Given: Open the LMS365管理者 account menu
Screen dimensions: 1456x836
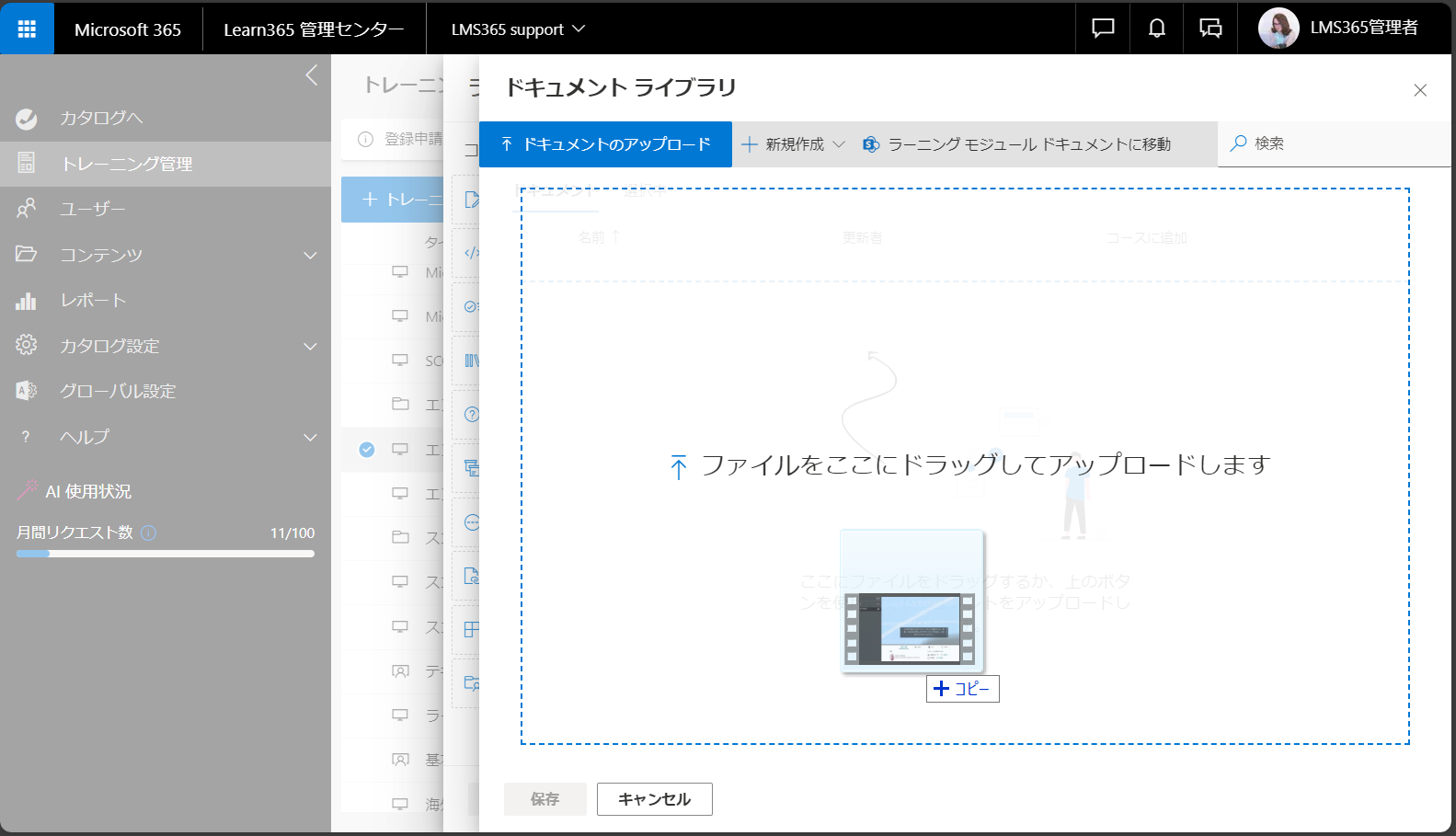Looking at the screenshot, I should 1338,29.
